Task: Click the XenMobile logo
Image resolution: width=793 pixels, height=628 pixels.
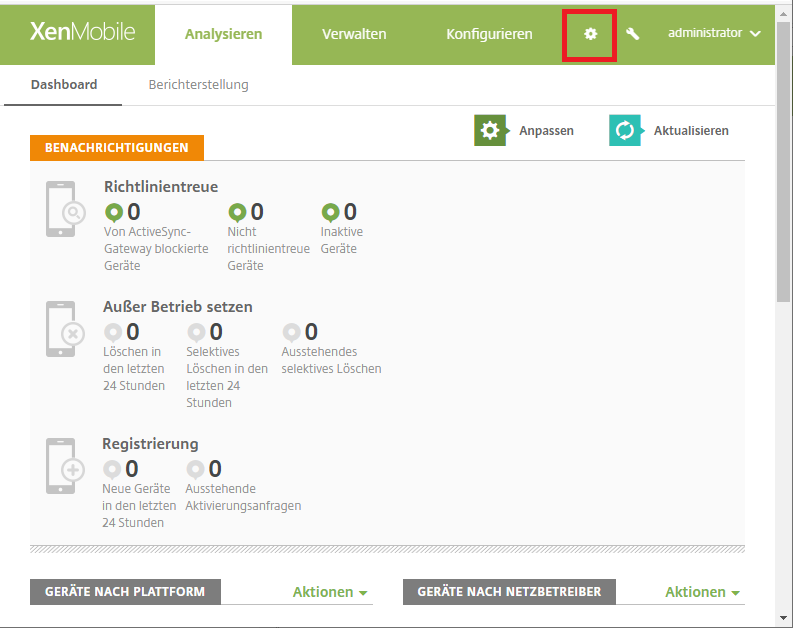Action: point(82,32)
